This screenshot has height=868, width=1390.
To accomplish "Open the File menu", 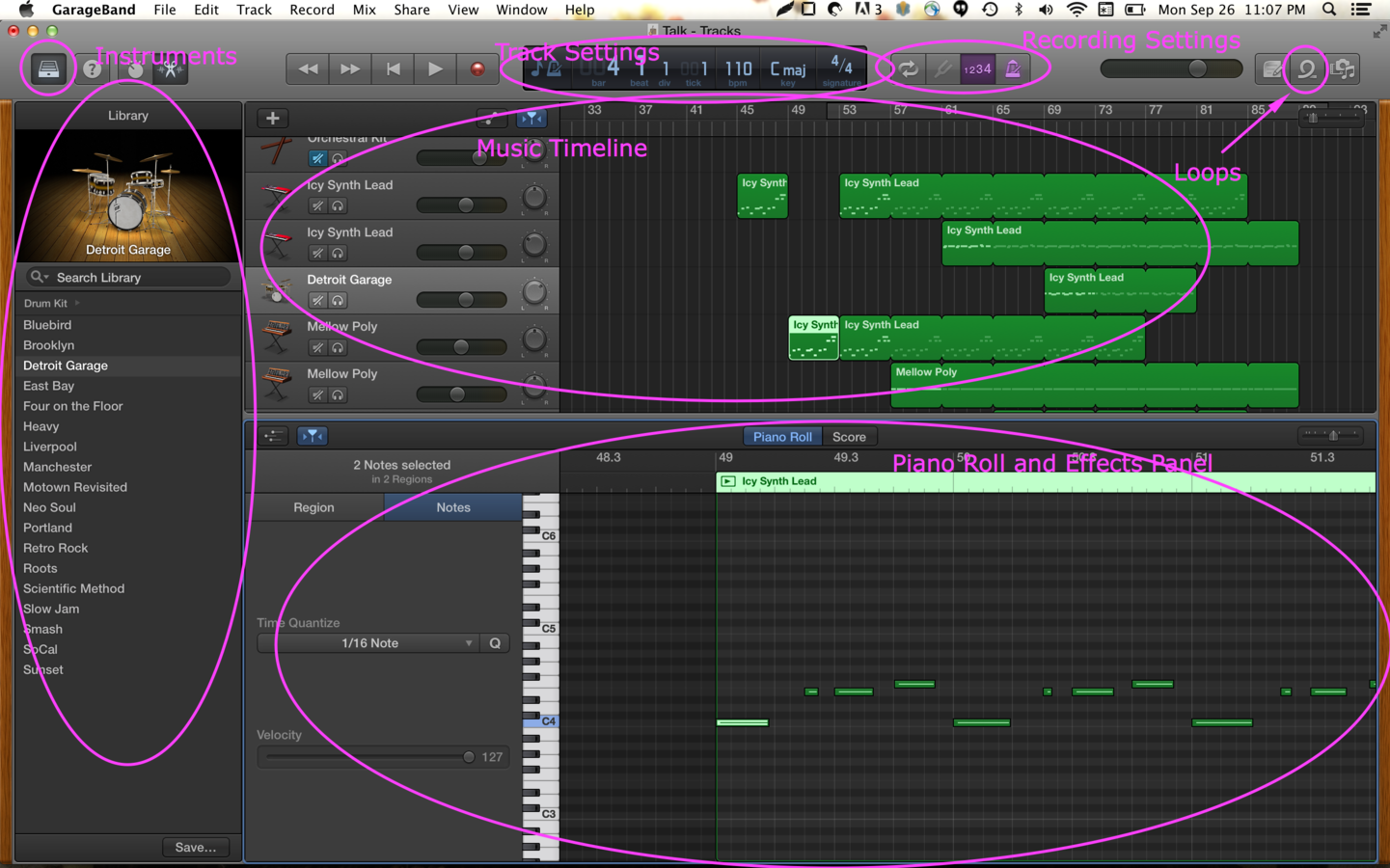I will (164, 10).
